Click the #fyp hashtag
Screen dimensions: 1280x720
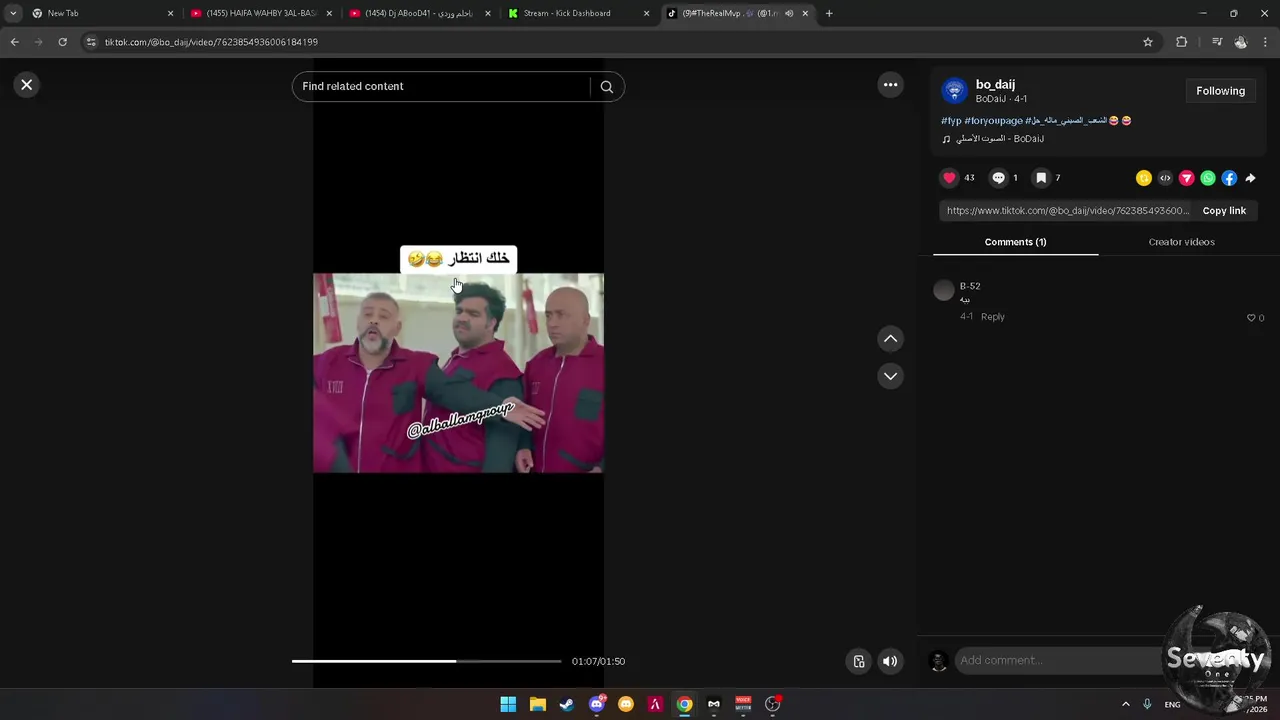[951, 121]
